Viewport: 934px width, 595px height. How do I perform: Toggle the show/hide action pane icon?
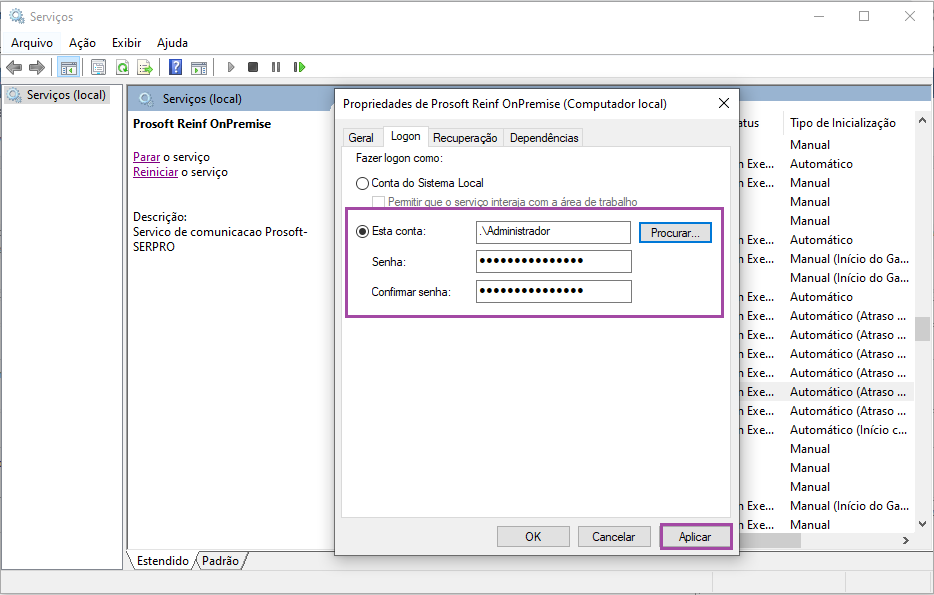[x=199, y=67]
